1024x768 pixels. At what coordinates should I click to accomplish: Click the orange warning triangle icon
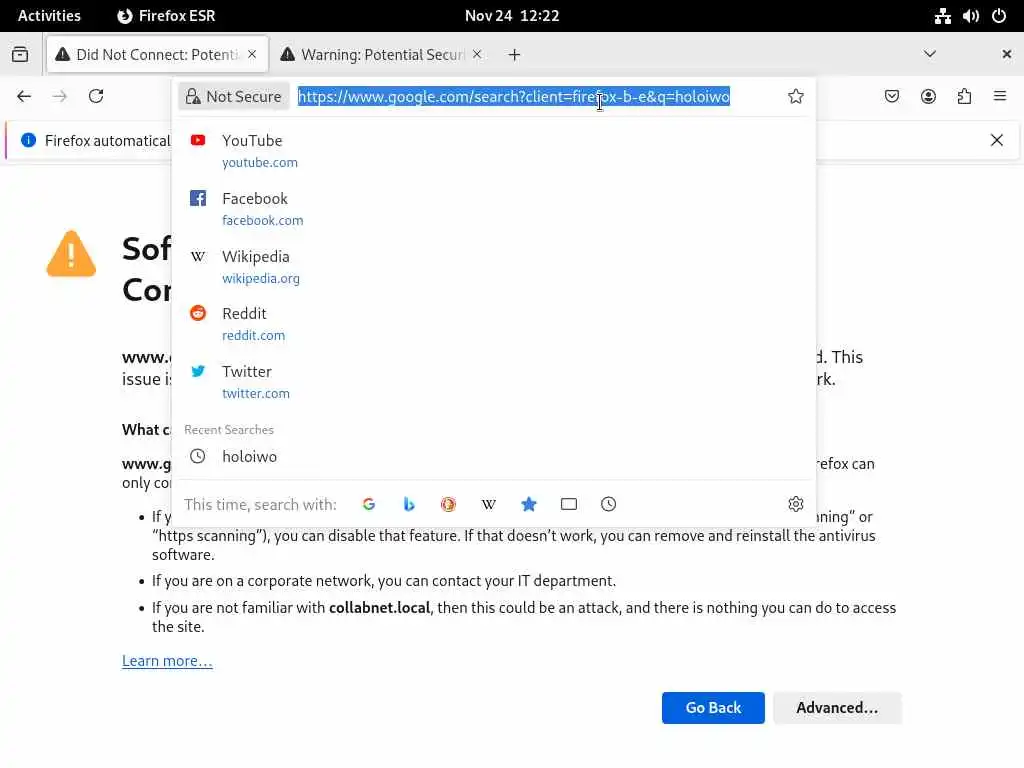pyautogui.click(x=71, y=253)
